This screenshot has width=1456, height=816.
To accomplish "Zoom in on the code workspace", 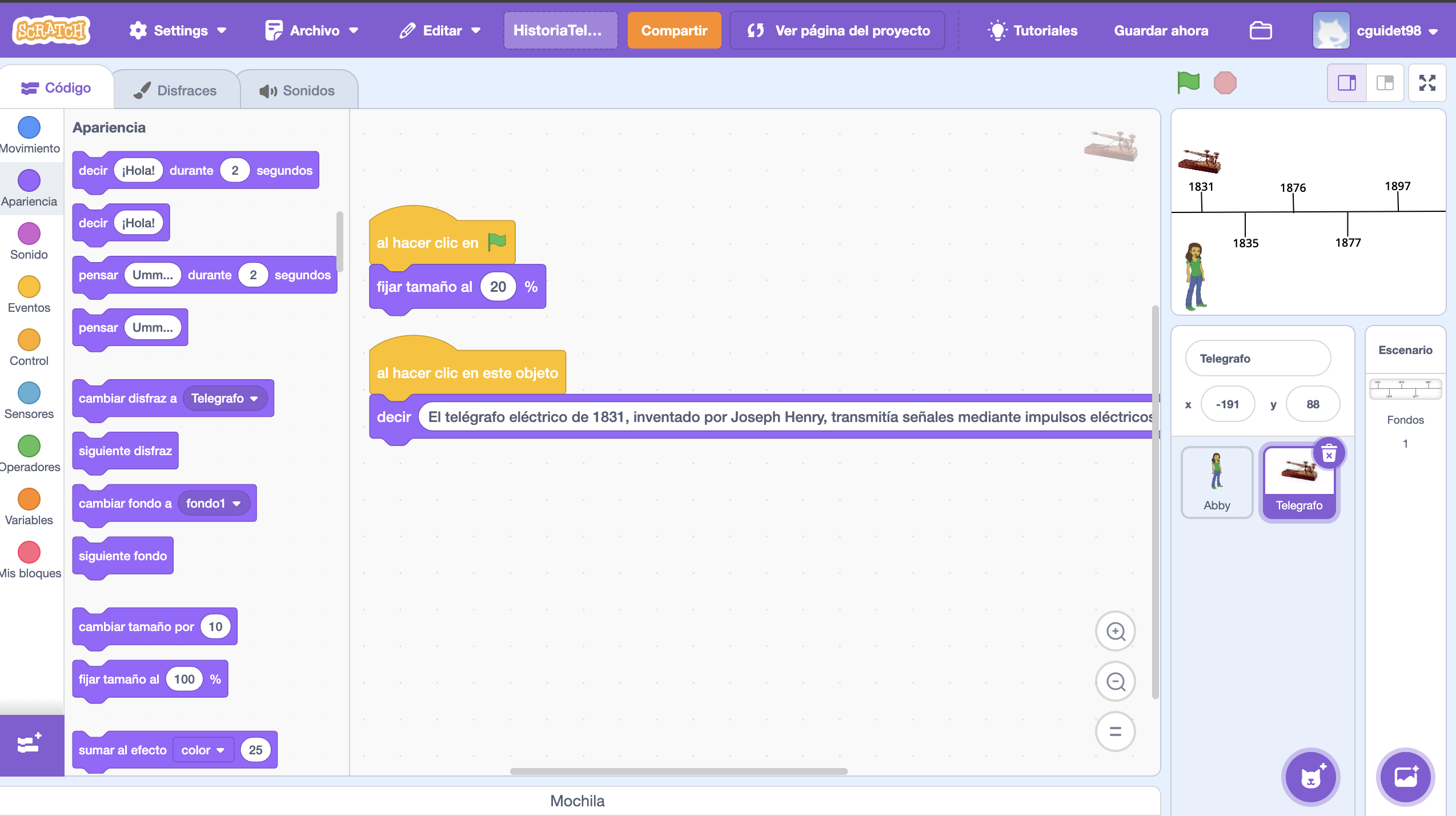I will [1115, 631].
